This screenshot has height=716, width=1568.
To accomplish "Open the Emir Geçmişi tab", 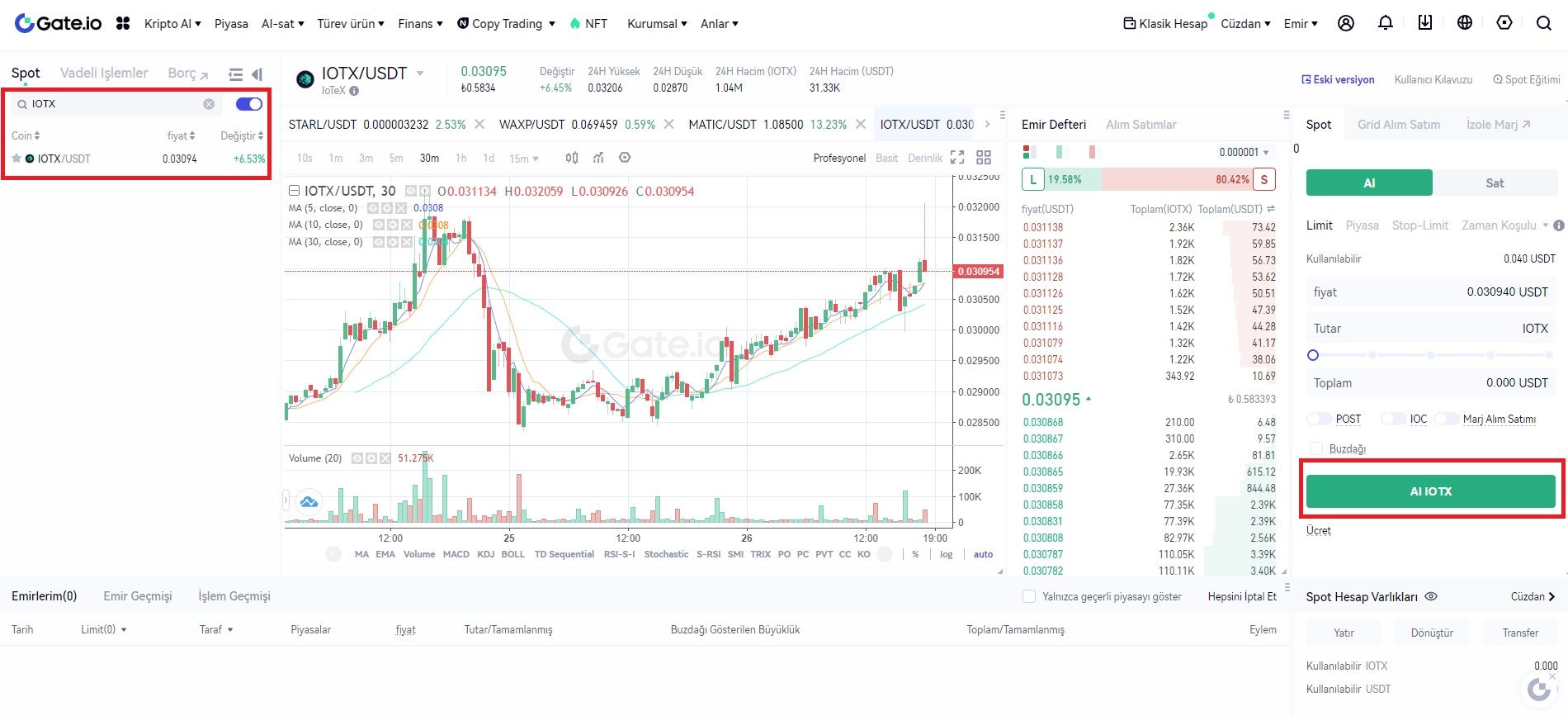I will coord(138,596).
